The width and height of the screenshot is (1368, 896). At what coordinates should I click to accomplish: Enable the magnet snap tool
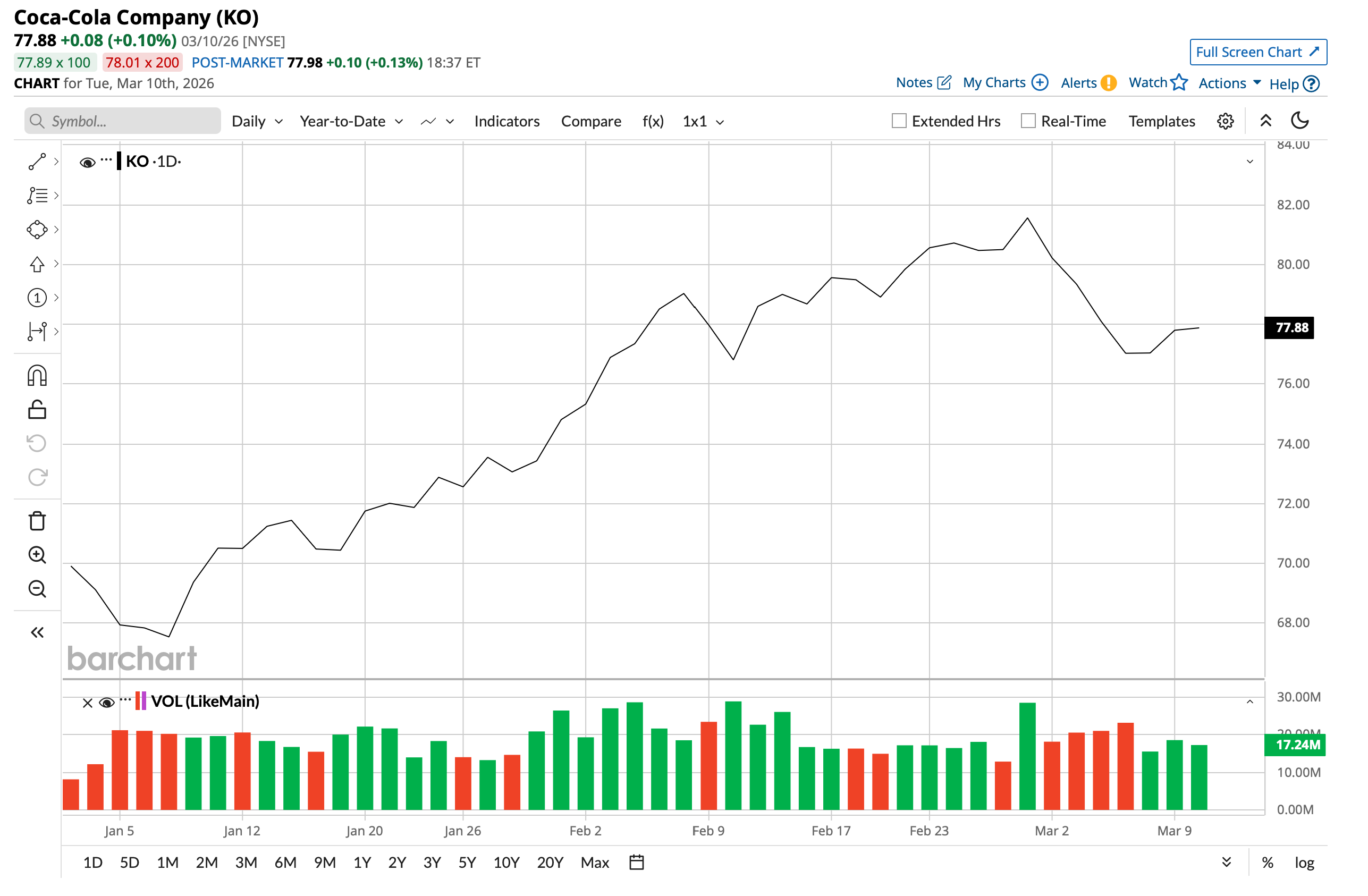pos(37,376)
